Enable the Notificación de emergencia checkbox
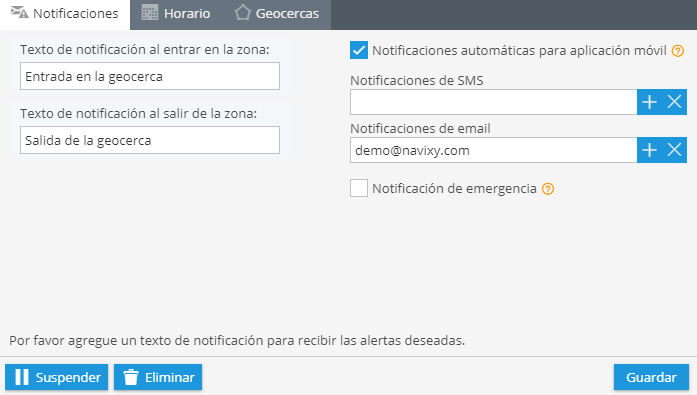This screenshot has width=697, height=395. tap(359, 188)
